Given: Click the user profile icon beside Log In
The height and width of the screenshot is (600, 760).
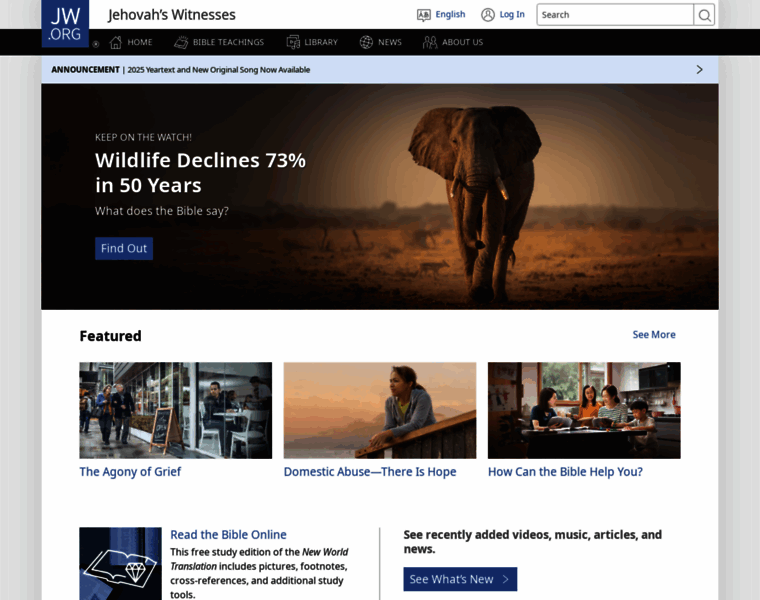Looking at the screenshot, I should click(488, 15).
